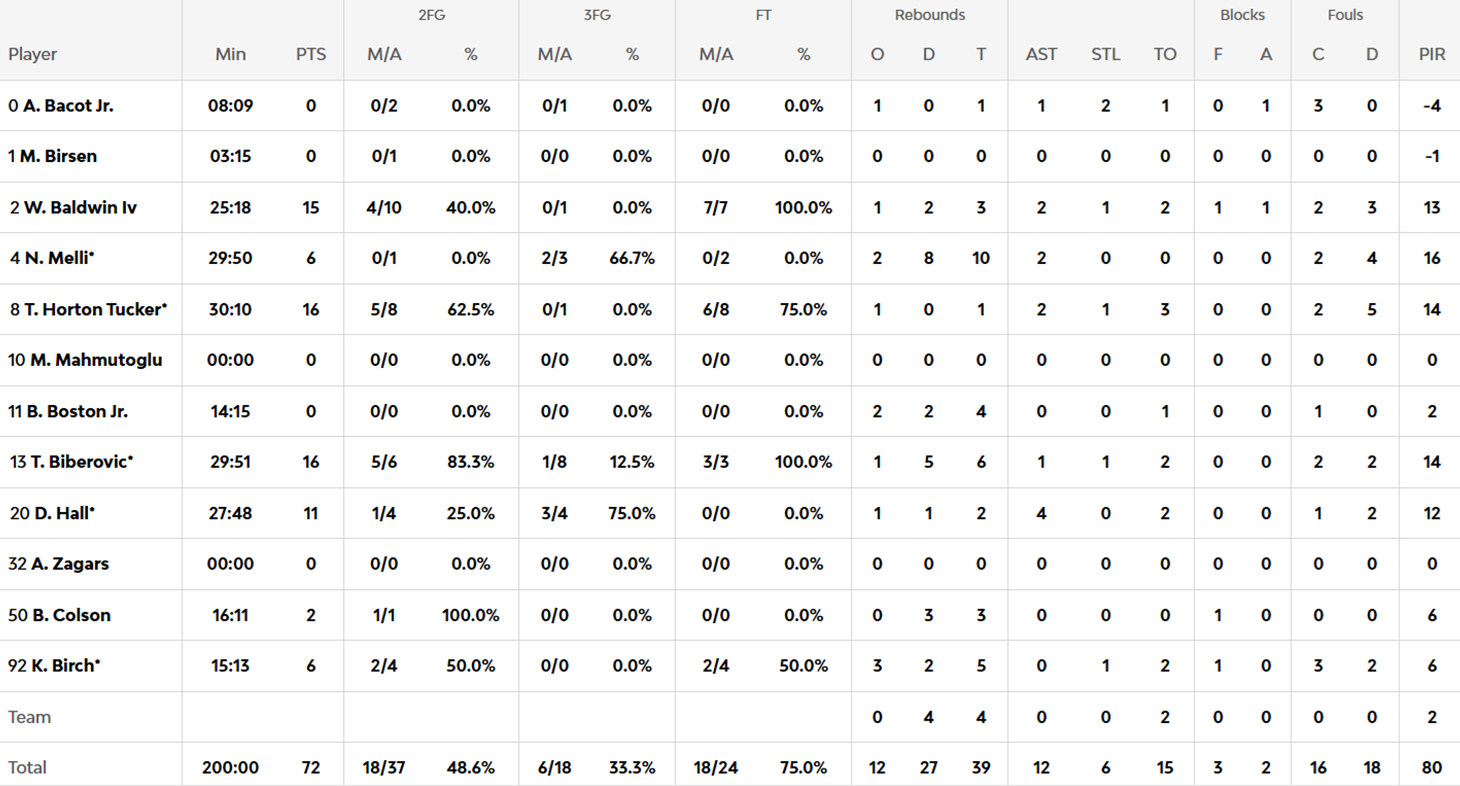Image resolution: width=1460 pixels, height=786 pixels.
Task: Click the TO column header
Action: pyautogui.click(x=1165, y=55)
